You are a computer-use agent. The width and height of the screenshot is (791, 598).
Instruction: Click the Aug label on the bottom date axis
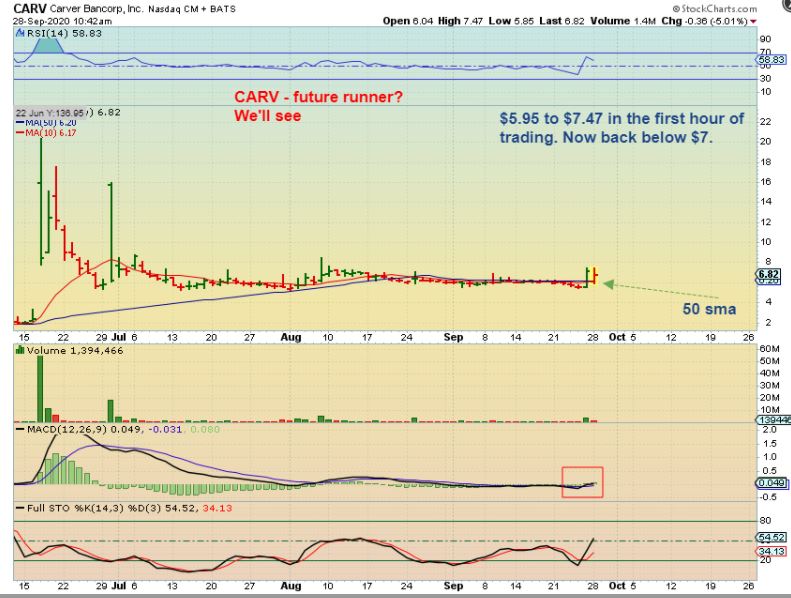tap(291, 586)
